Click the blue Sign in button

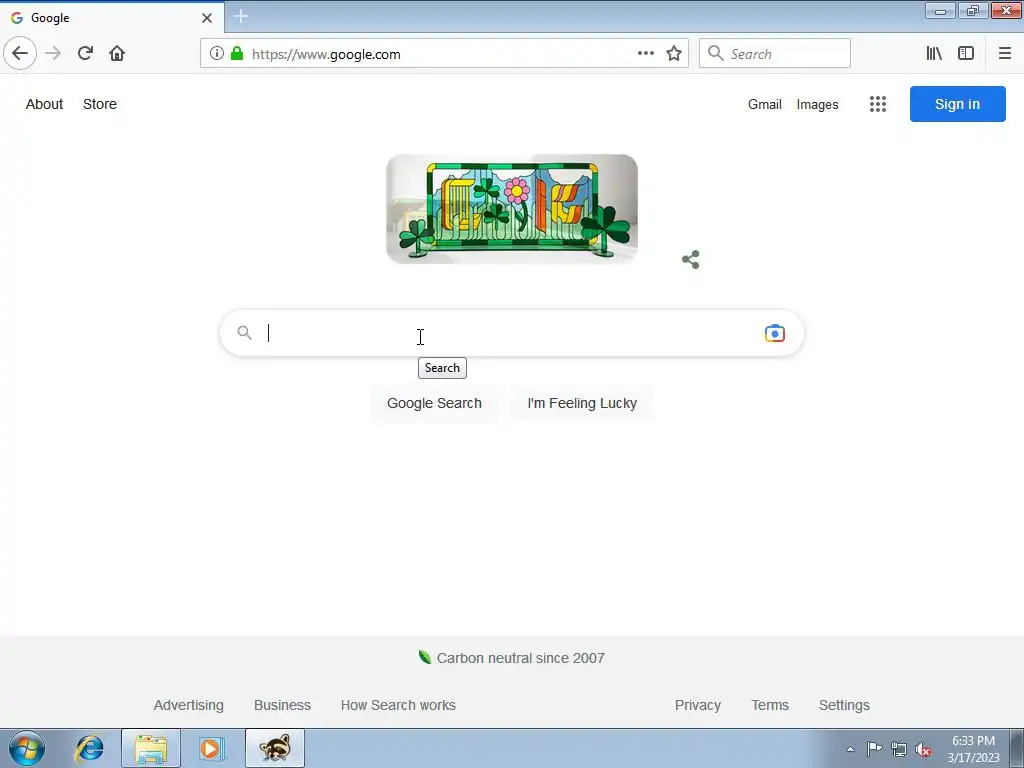(x=957, y=104)
